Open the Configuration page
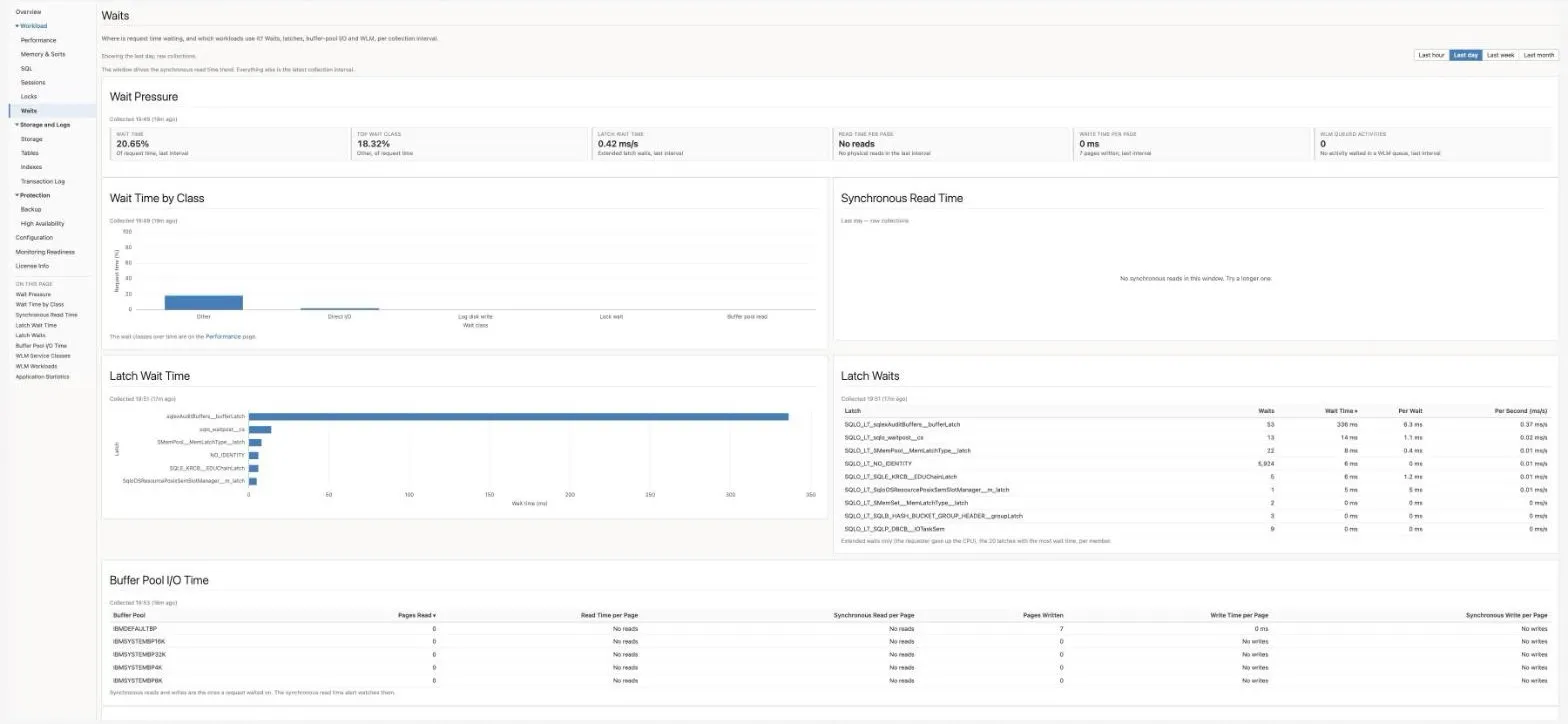 [x=34, y=238]
